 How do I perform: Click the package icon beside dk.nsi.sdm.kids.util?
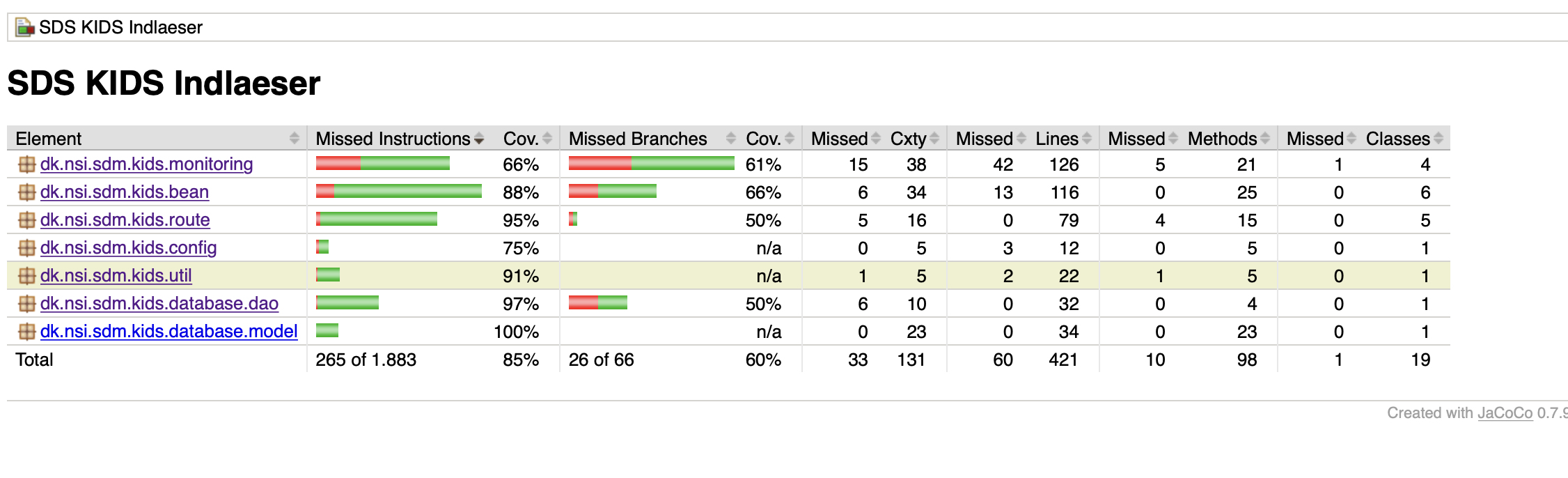(x=26, y=276)
